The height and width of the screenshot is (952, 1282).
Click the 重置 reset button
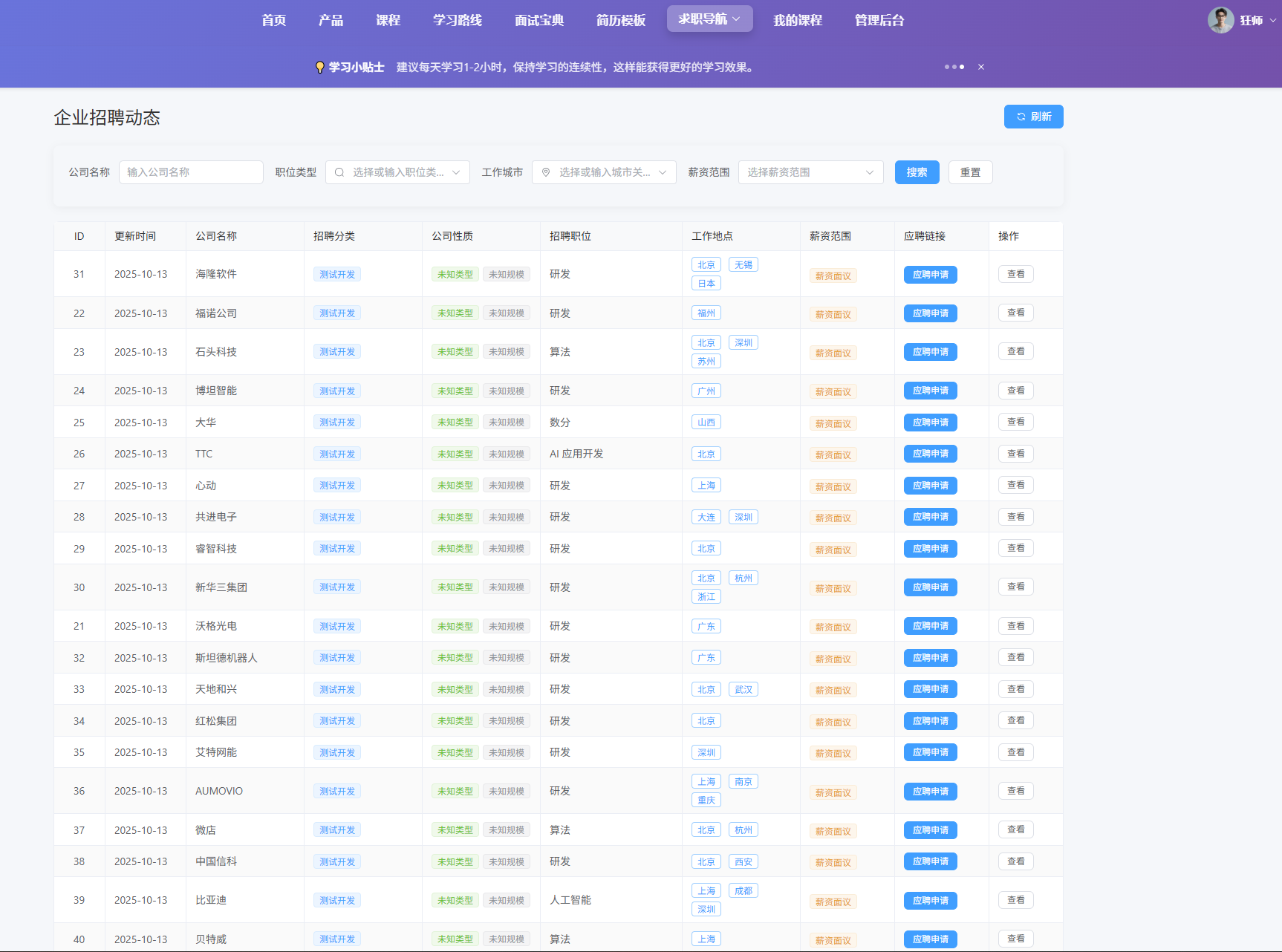tap(970, 172)
